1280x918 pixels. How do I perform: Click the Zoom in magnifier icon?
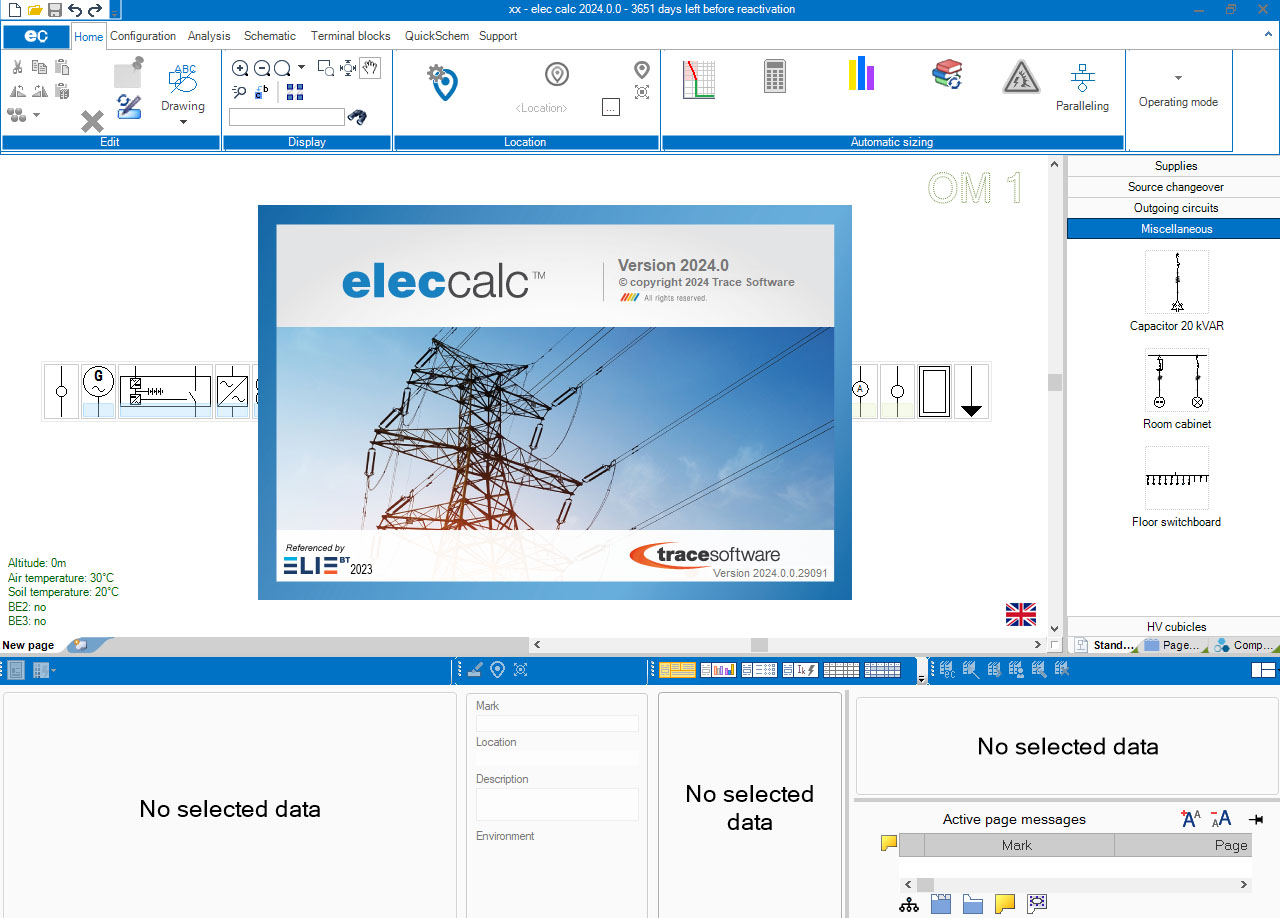[x=240, y=68]
